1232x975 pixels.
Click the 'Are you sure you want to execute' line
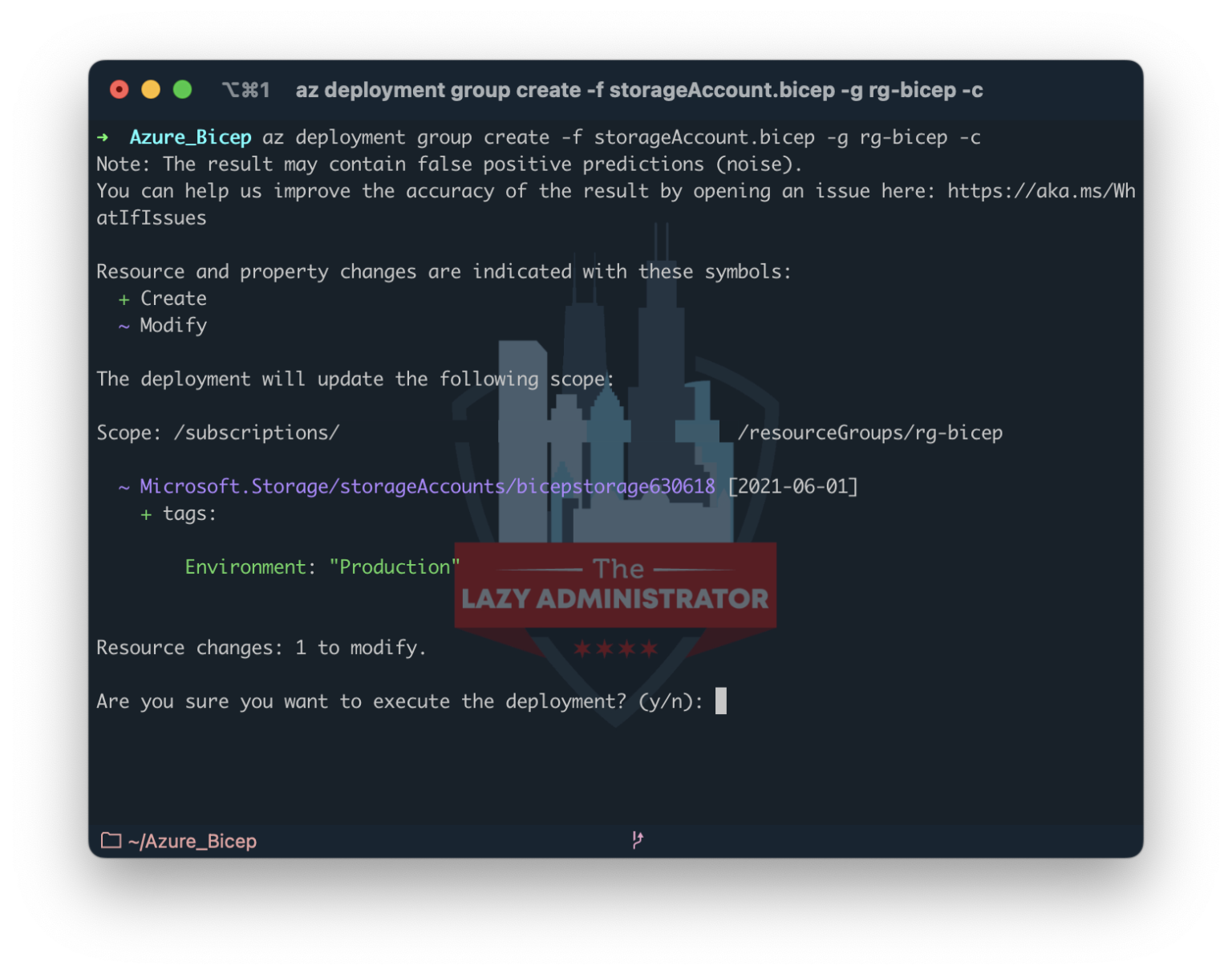399,701
